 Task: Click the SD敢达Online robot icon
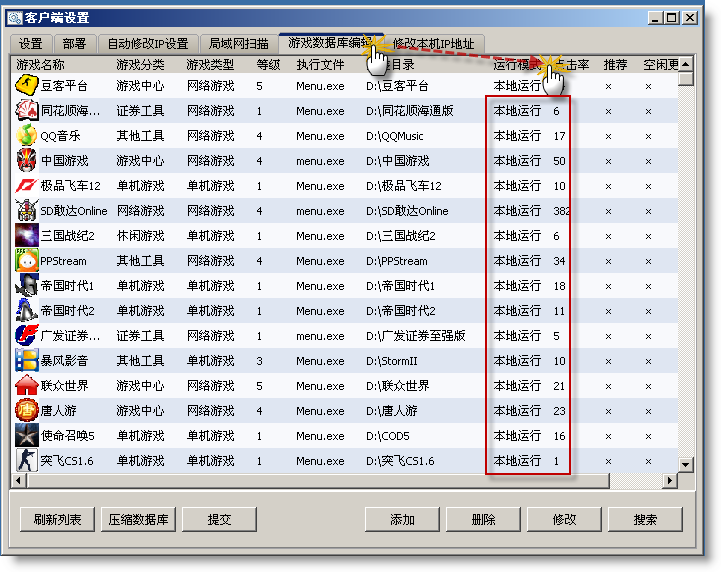click(x=26, y=211)
